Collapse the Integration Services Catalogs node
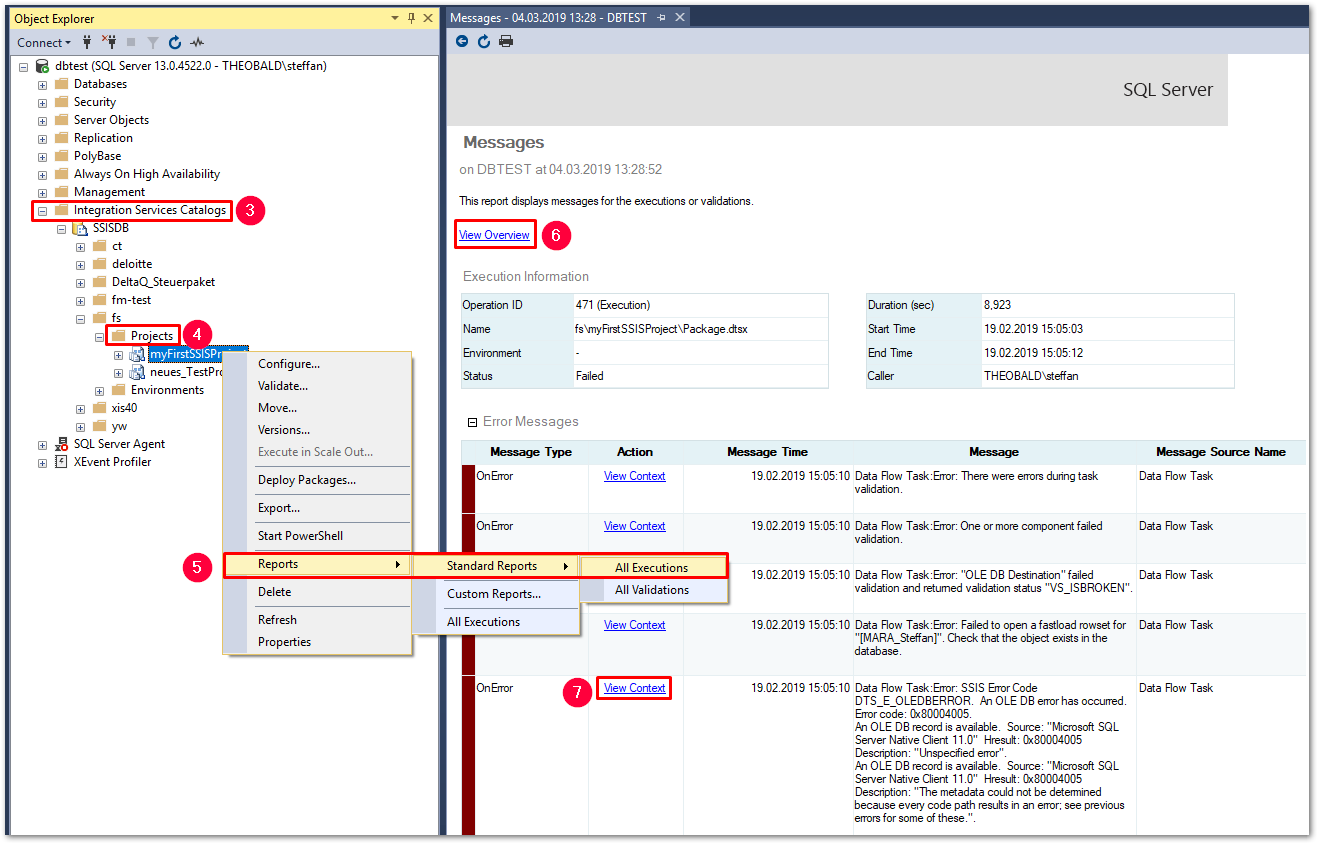The image size is (1317, 844). [42, 210]
